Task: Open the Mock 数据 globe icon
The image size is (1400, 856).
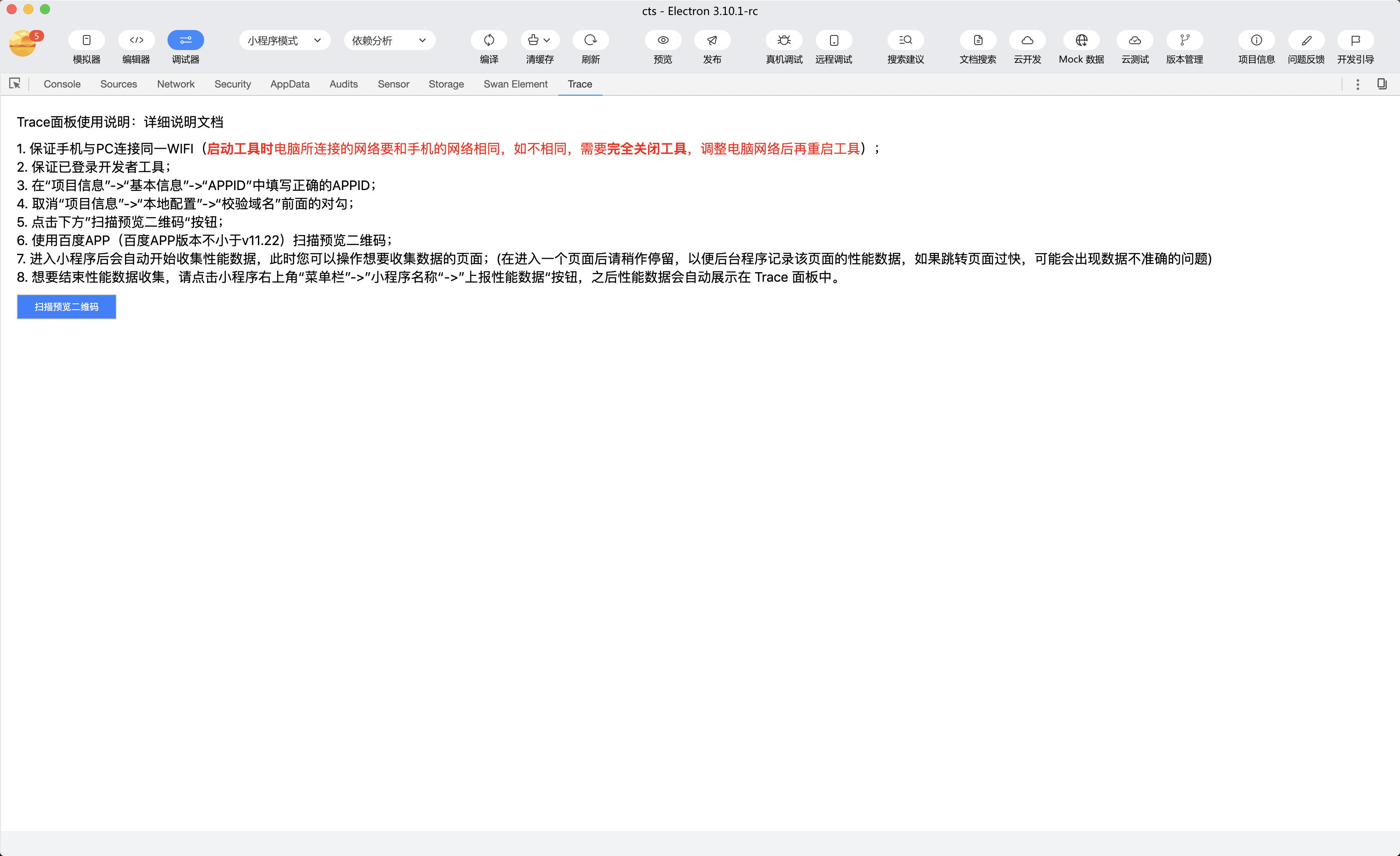Action: point(1081,40)
